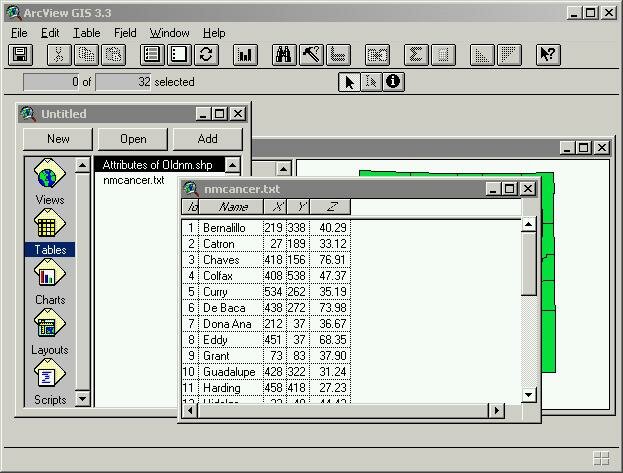The image size is (623, 473).
Task: Open the Window menu
Action: pos(169,33)
